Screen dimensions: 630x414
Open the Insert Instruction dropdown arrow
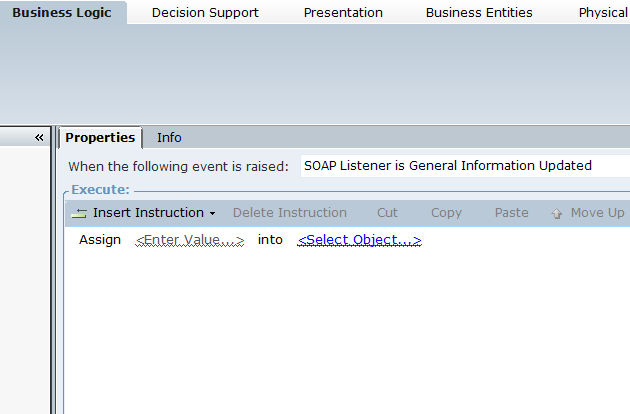(x=212, y=214)
